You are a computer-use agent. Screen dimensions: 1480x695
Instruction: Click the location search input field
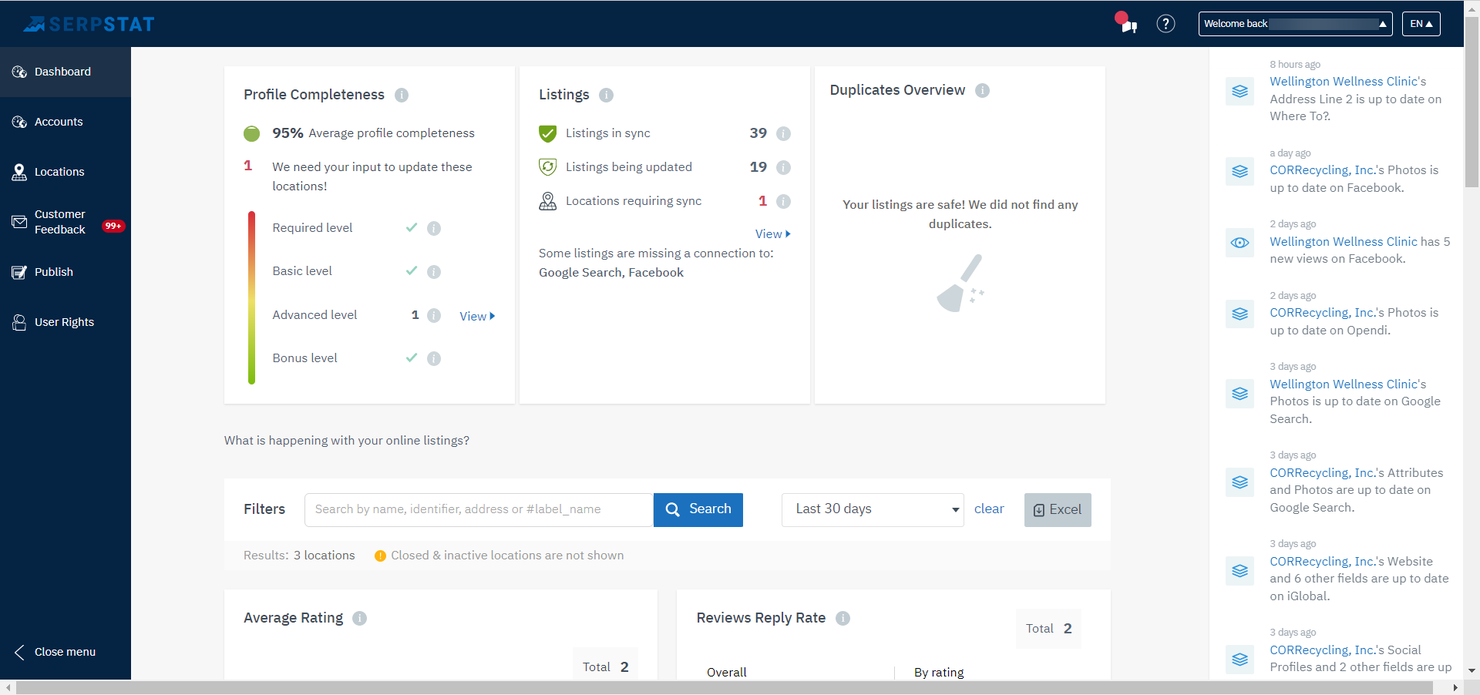479,509
